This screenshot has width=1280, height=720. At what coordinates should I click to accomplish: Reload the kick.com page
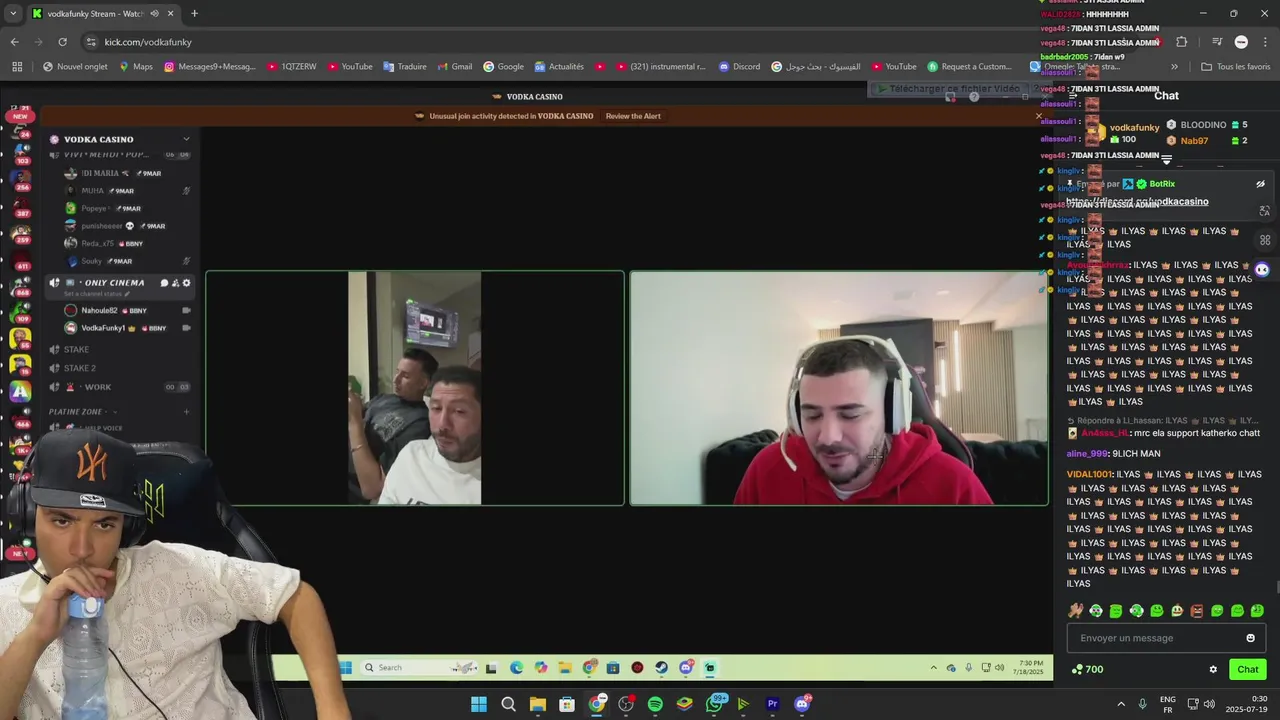pos(62,42)
